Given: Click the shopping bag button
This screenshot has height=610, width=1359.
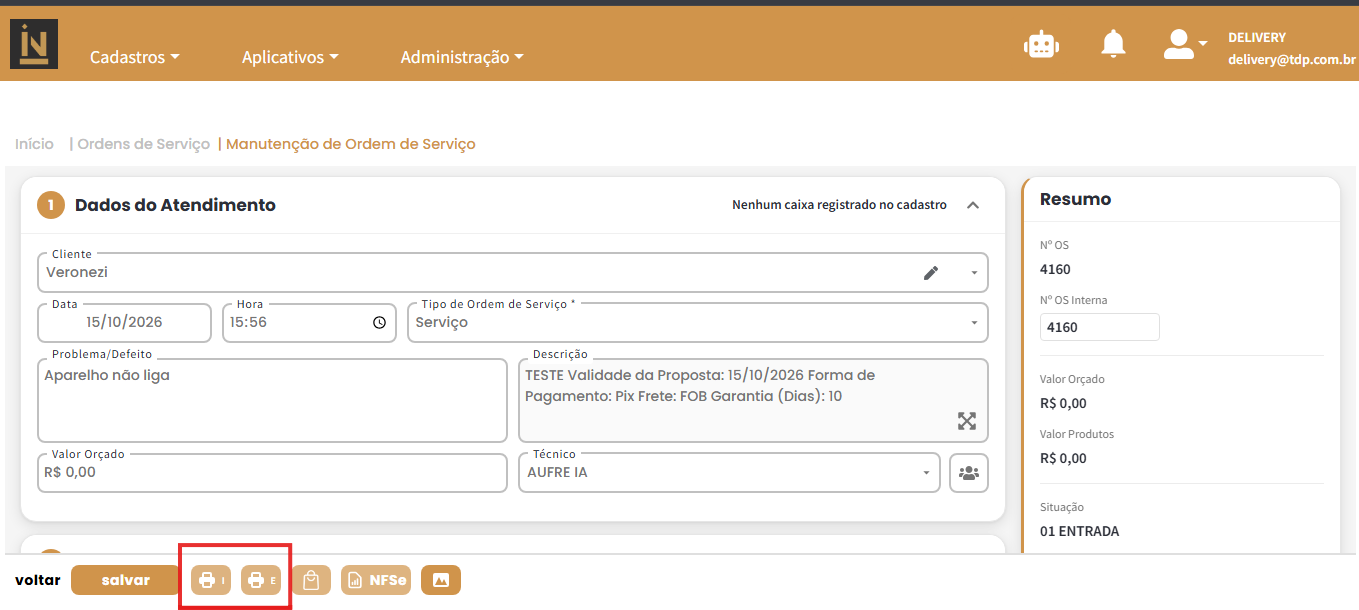Looking at the screenshot, I should (x=311, y=580).
